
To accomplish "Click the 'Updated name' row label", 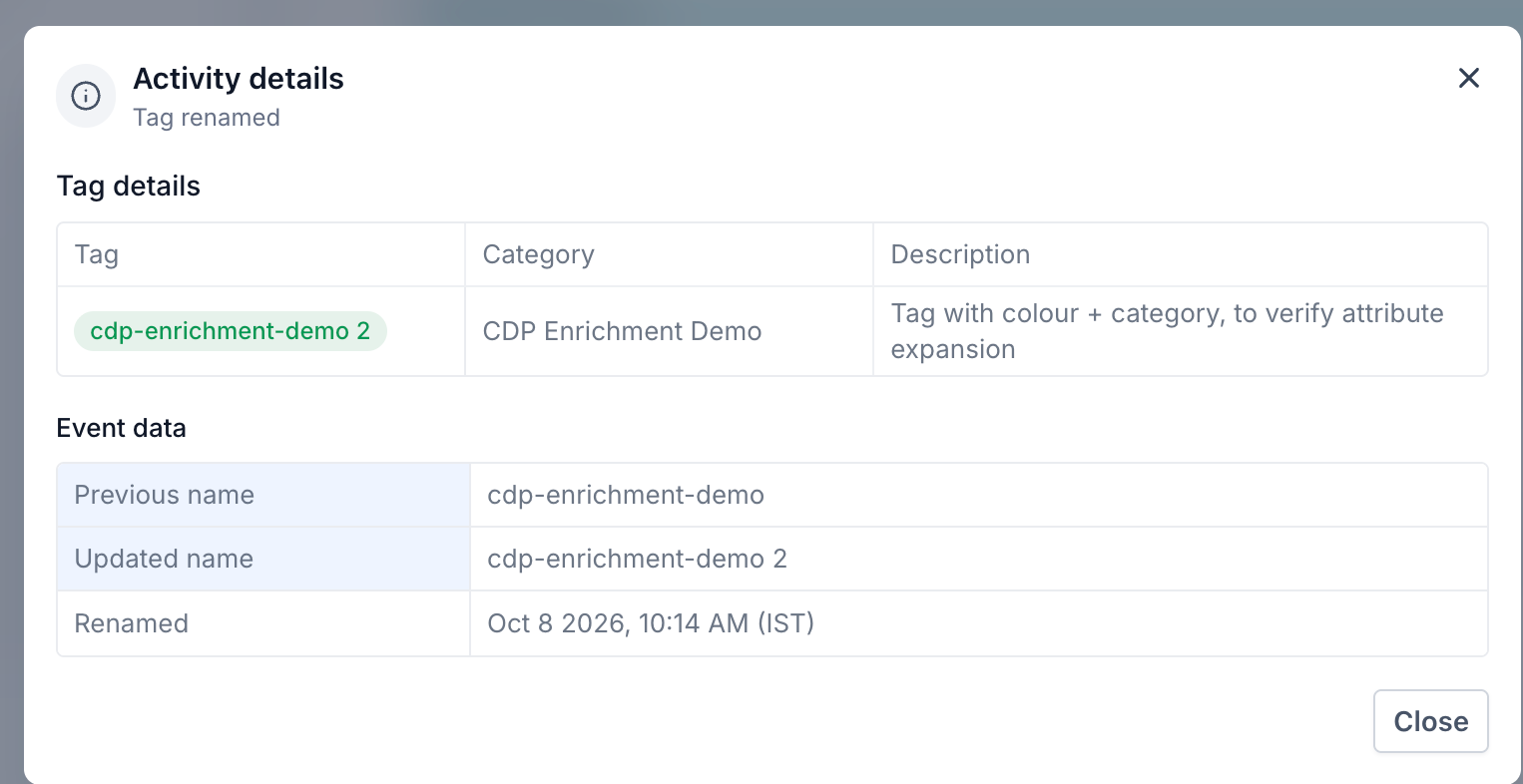I will coord(164,559).
